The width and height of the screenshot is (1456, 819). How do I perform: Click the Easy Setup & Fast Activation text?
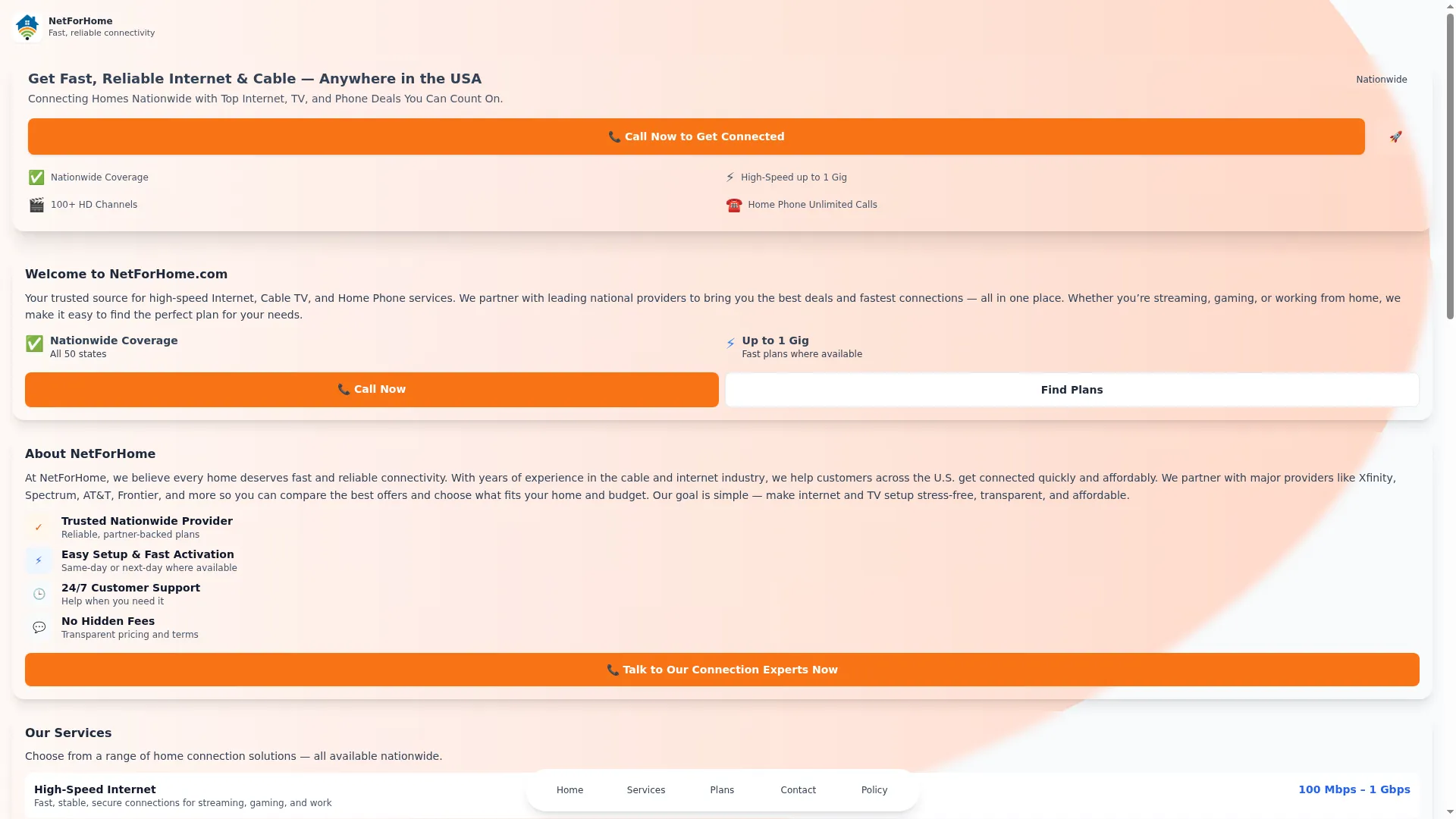148,554
